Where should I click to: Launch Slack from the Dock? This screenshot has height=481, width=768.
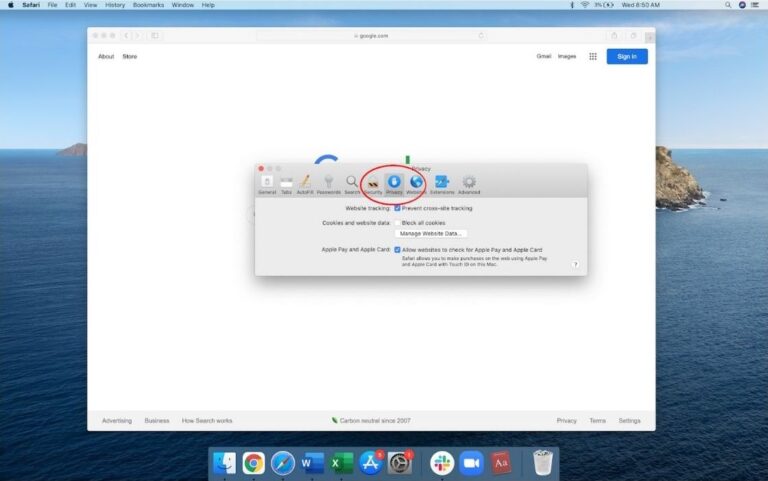[442, 463]
